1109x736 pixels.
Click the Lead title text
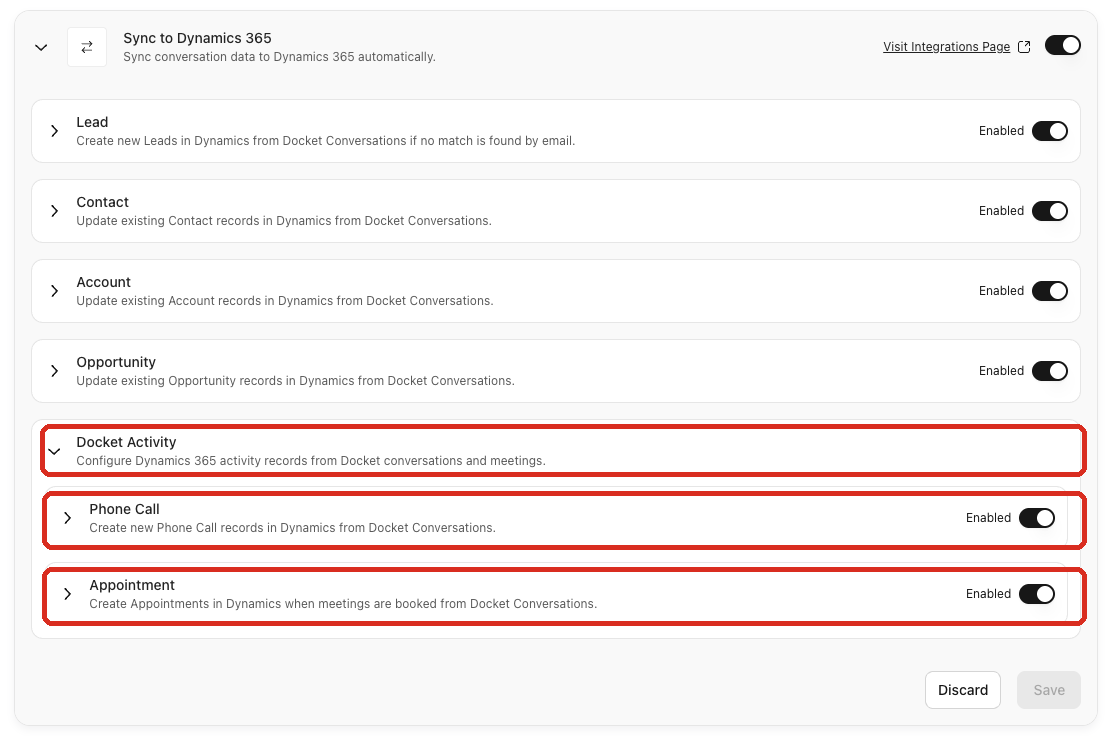tap(92, 122)
